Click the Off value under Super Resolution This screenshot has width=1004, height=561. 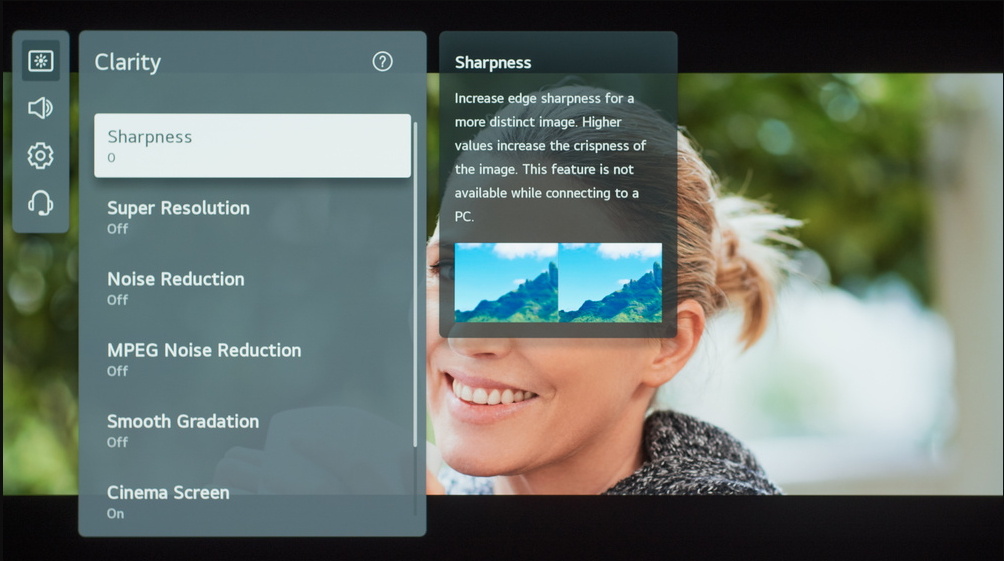117,229
